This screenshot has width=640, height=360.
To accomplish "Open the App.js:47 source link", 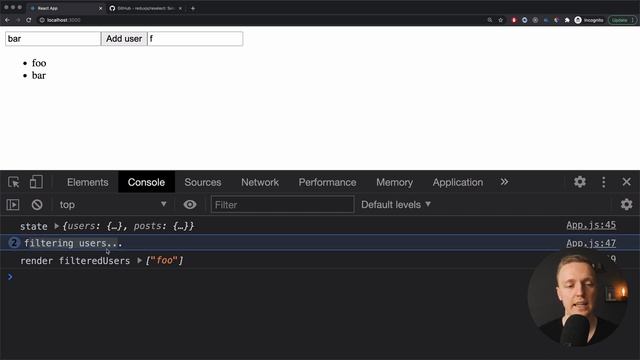I will pos(591,243).
